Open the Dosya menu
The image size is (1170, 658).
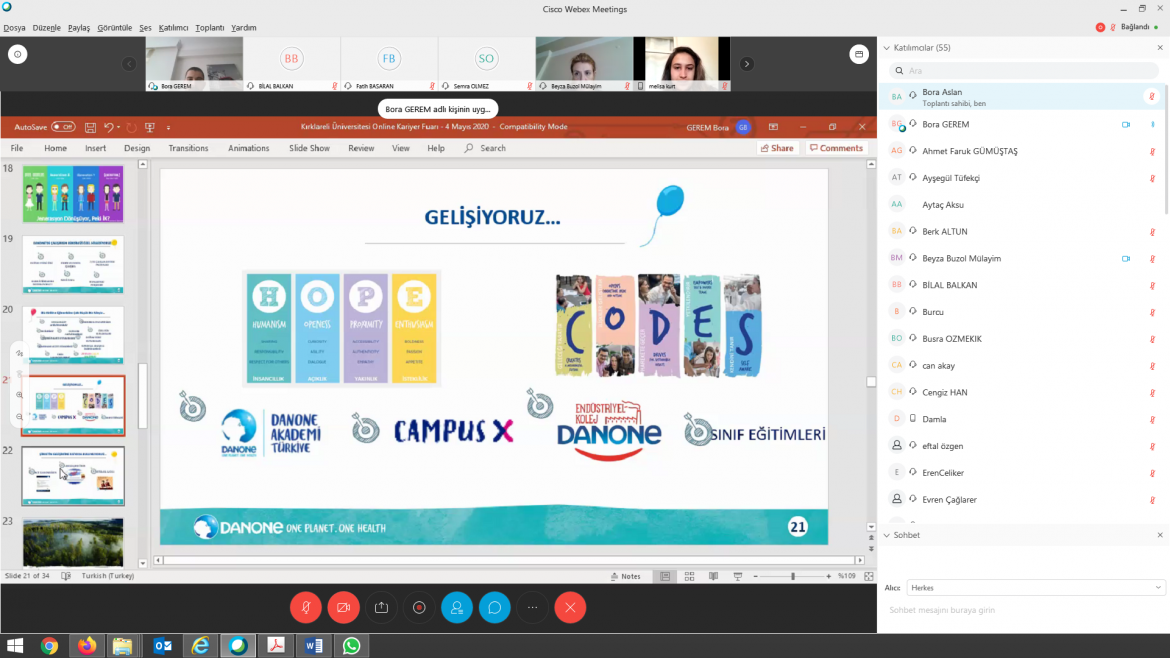(14, 28)
